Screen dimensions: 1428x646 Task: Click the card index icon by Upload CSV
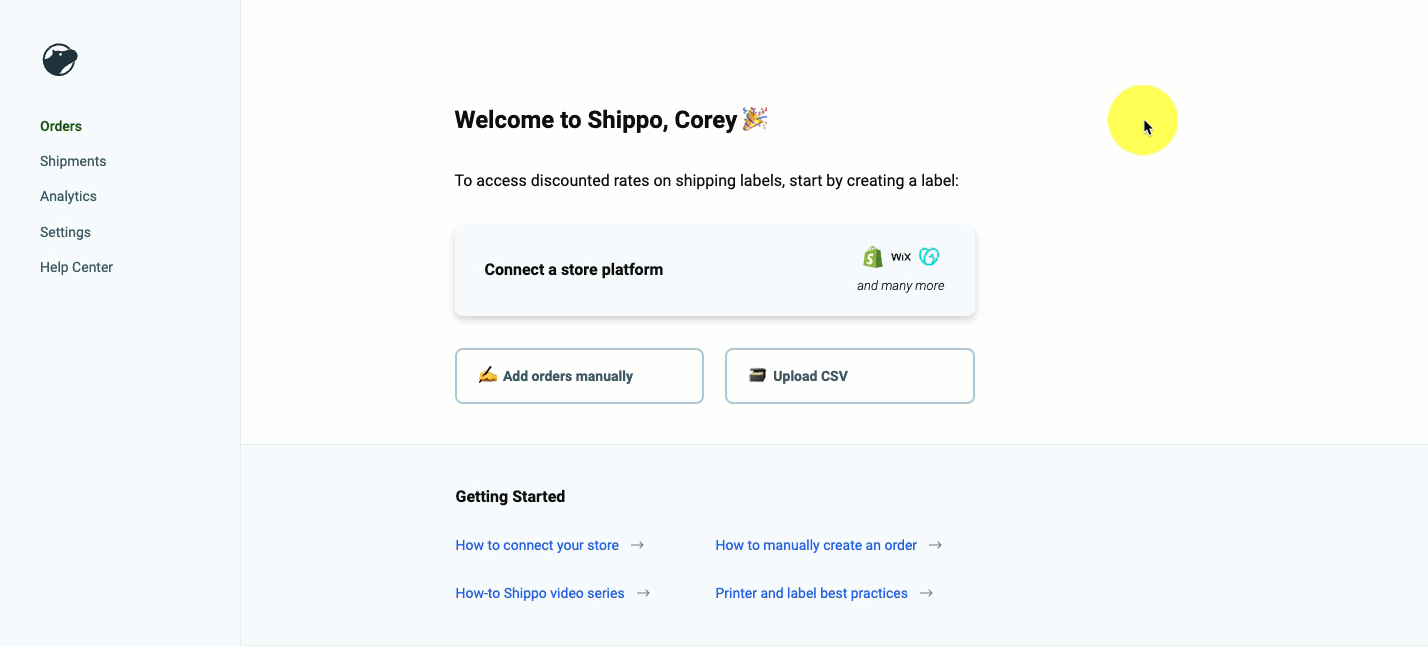point(757,375)
